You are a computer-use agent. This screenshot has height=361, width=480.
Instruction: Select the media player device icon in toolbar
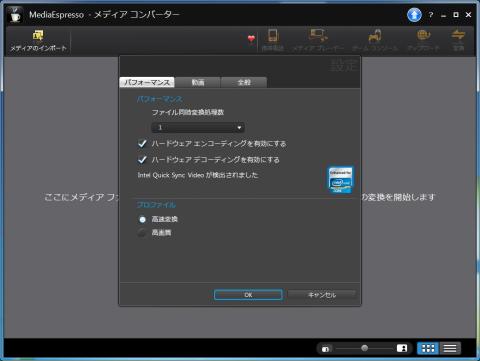pyautogui.click(x=318, y=35)
